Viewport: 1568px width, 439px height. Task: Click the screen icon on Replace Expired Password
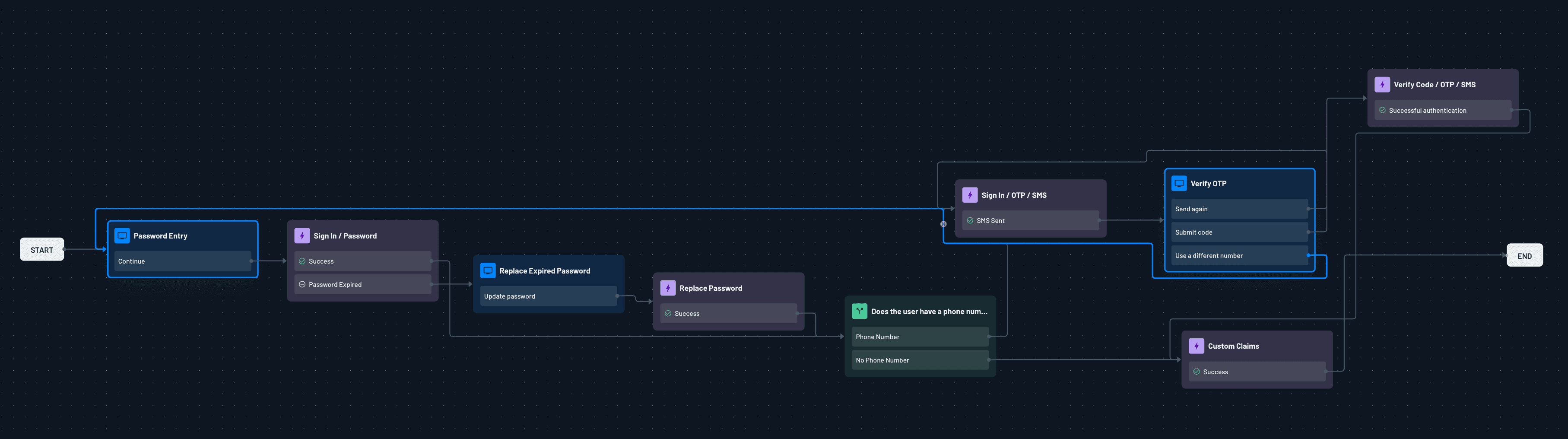488,270
